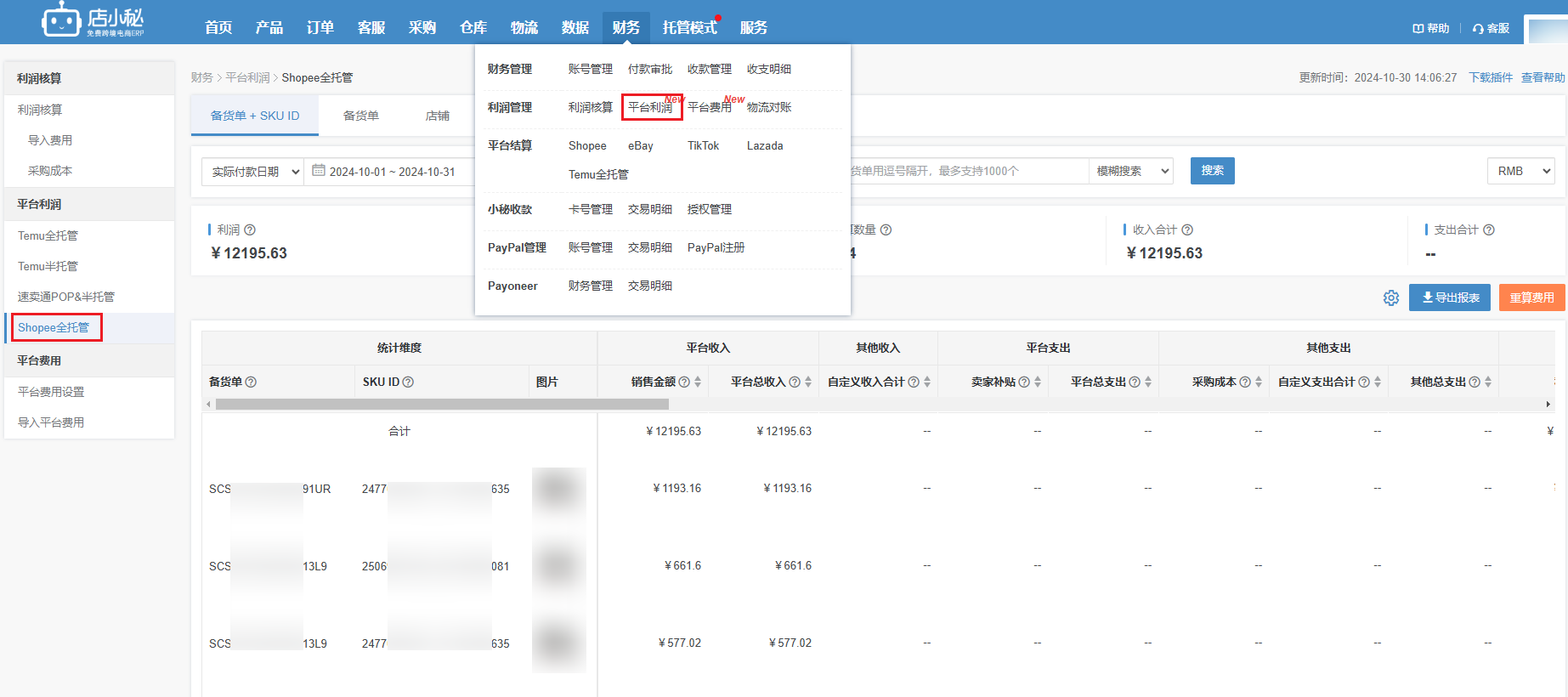Image resolution: width=1568 pixels, height=697 pixels.
Task: Select 物流对账 in the 财务 menu
Action: 769,107
